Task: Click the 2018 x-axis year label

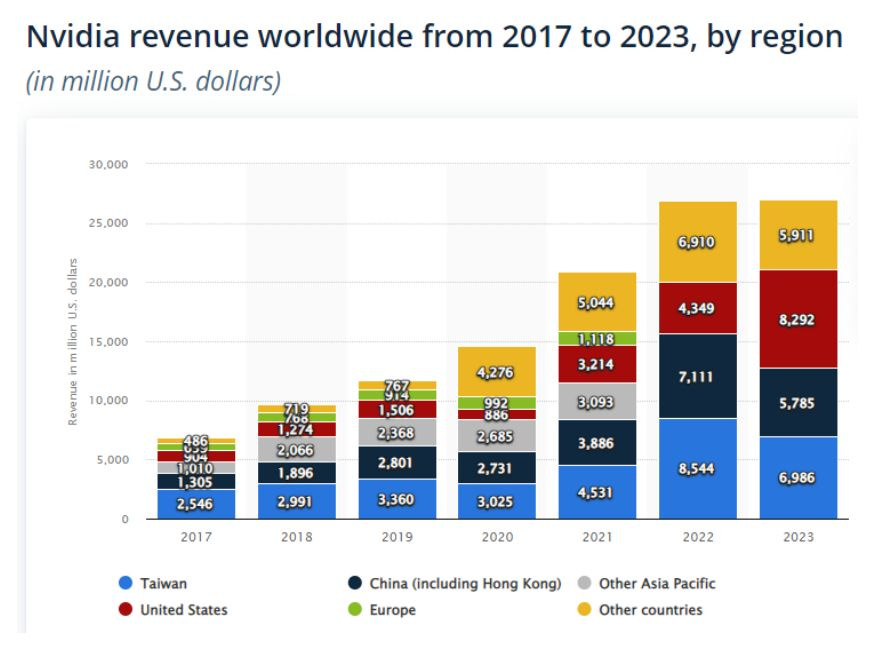Action: pyautogui.click(x=297, y=537)
